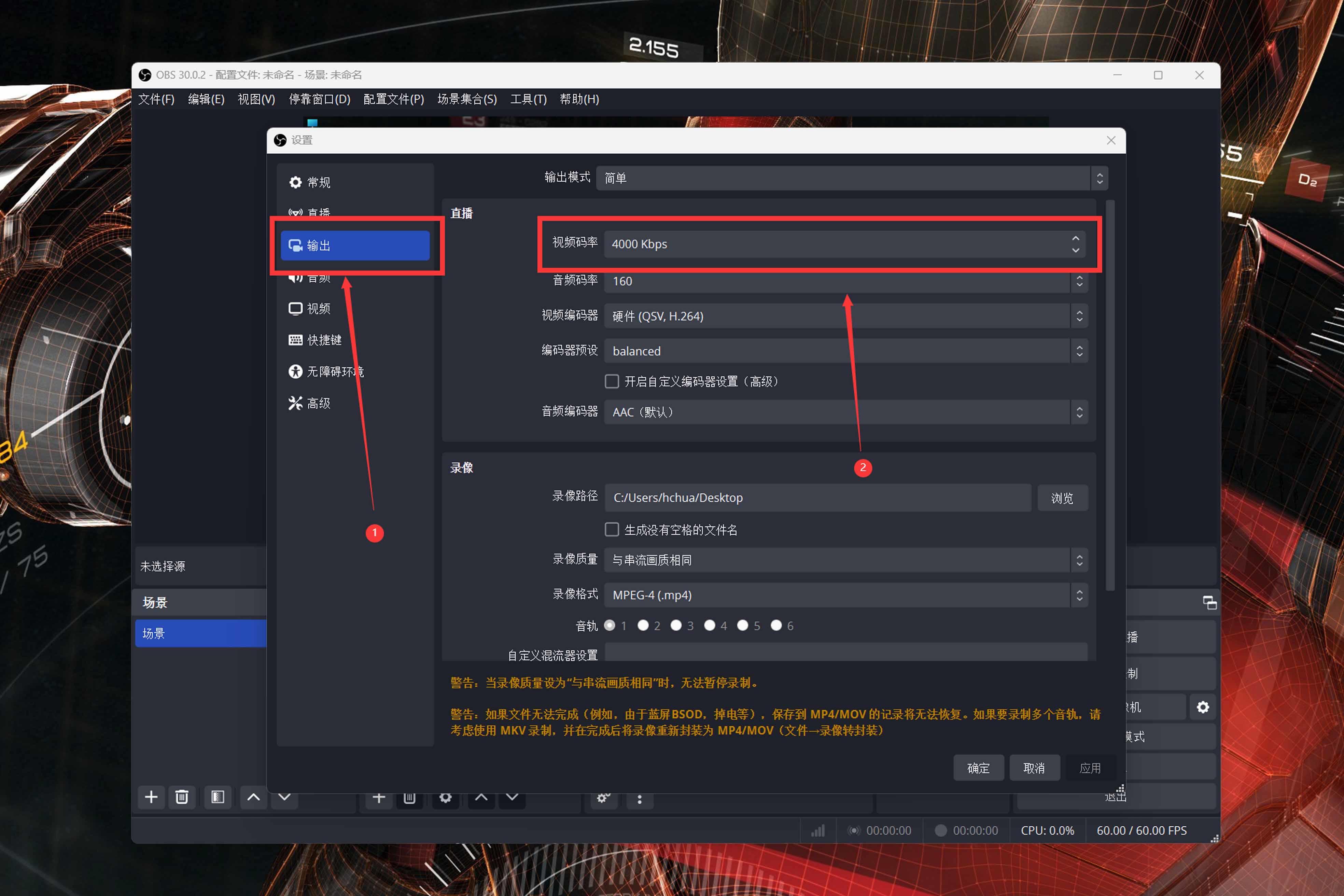Open the 常规 general settings category

pyautogui.click(x=355, y=182)
